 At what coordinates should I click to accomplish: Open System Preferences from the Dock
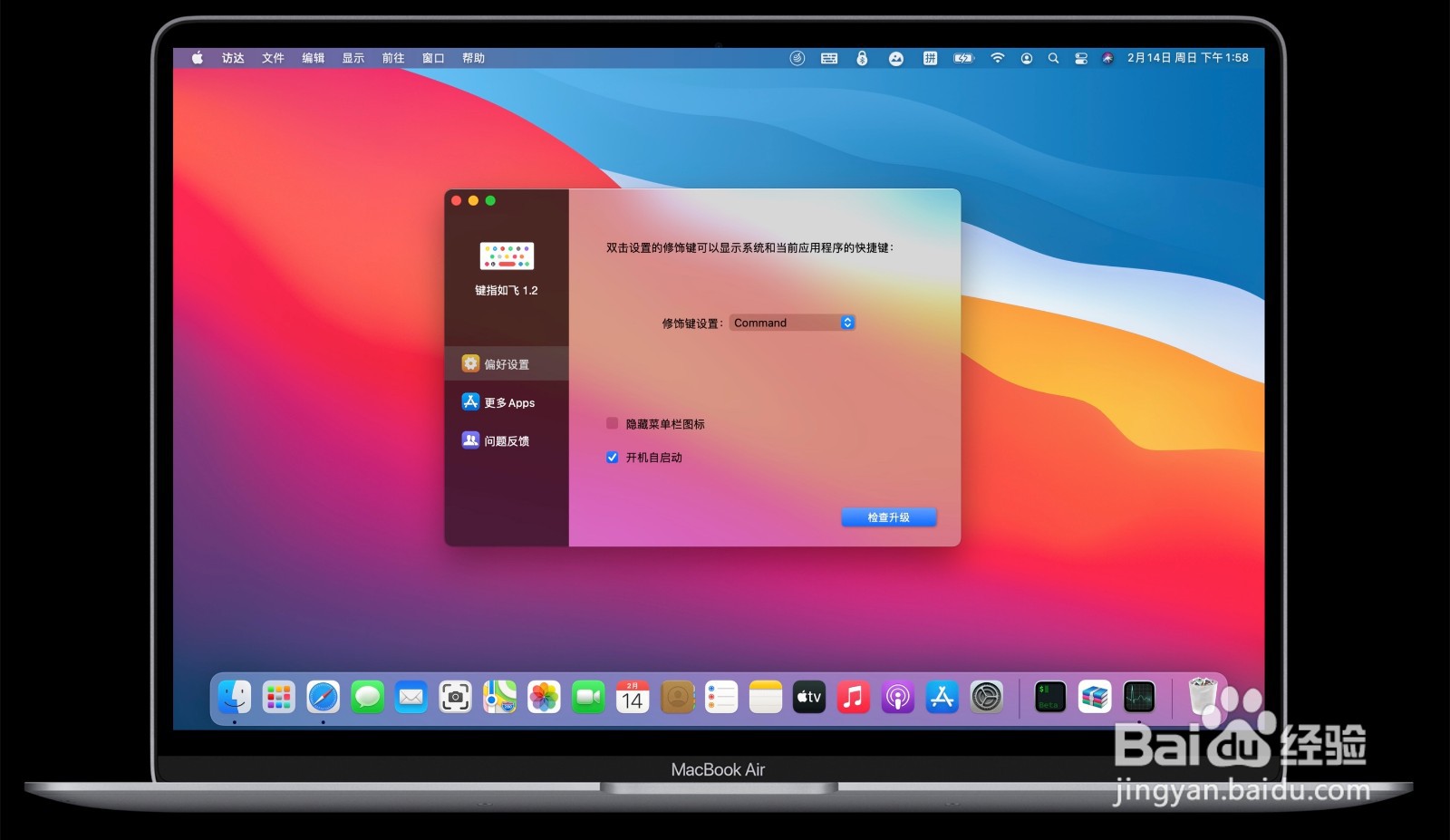click(x=987, y=697)
